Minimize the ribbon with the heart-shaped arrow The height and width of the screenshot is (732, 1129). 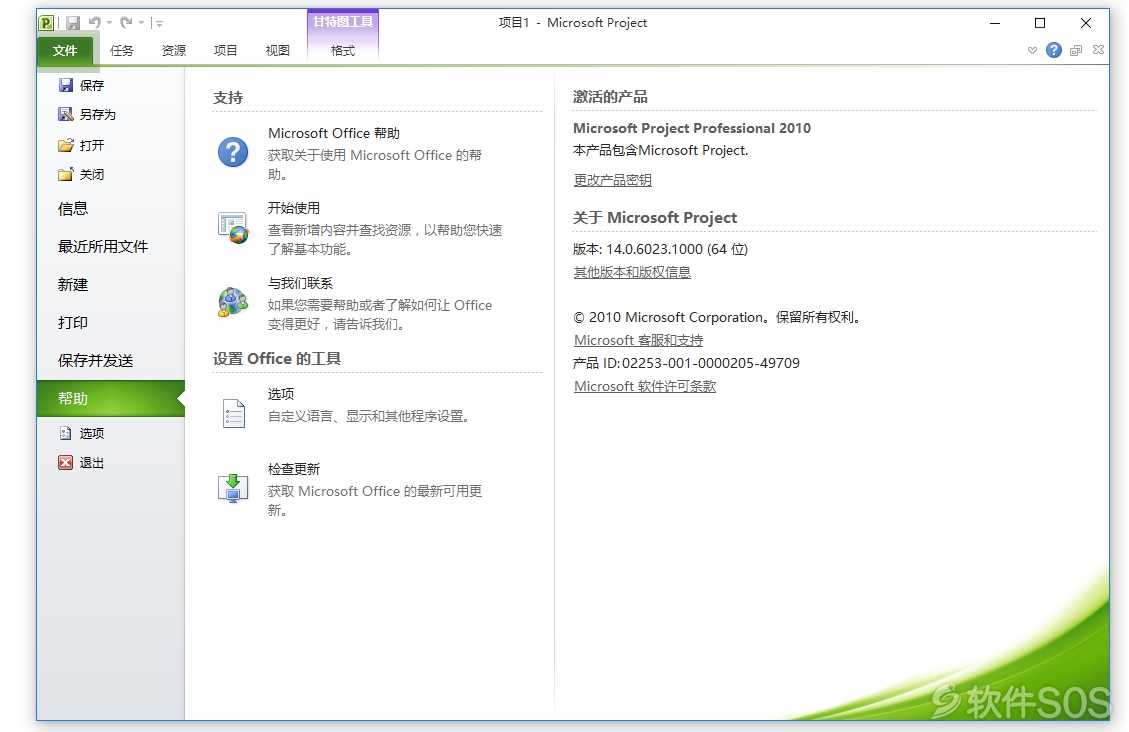click(x=1032, y=50)
